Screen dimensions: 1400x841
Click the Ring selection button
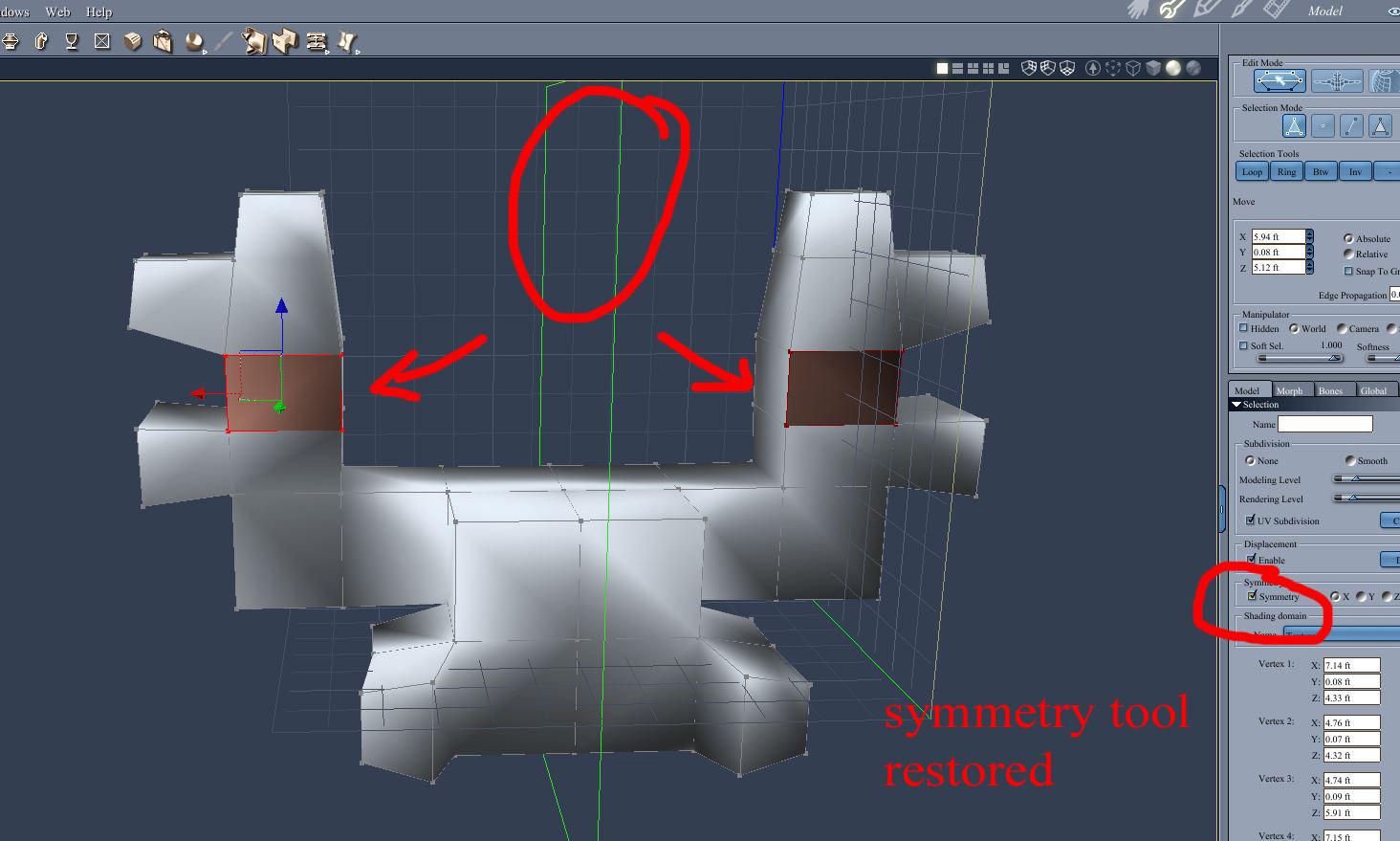coord(1286,171)
